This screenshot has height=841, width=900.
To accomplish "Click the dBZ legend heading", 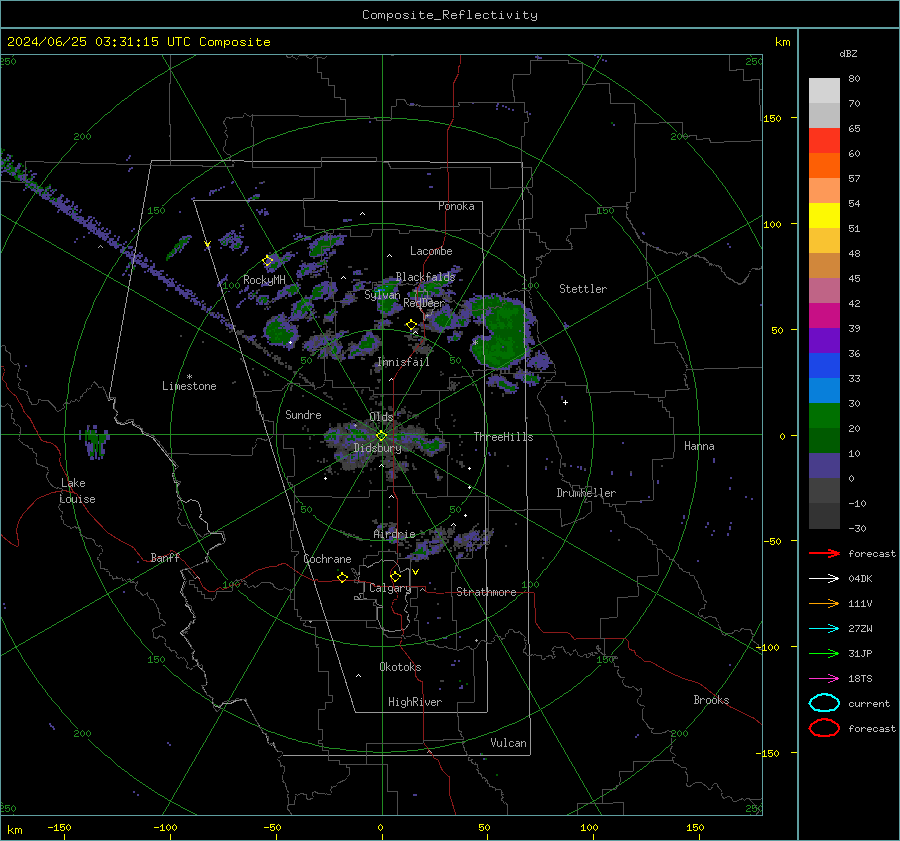I will 848,53.
